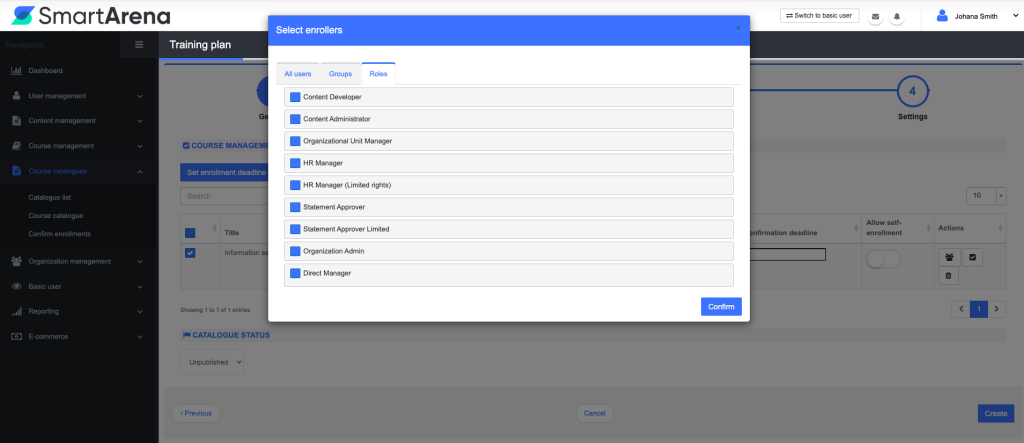Open Course catalogue in sidebar

(x=56, y=216)
